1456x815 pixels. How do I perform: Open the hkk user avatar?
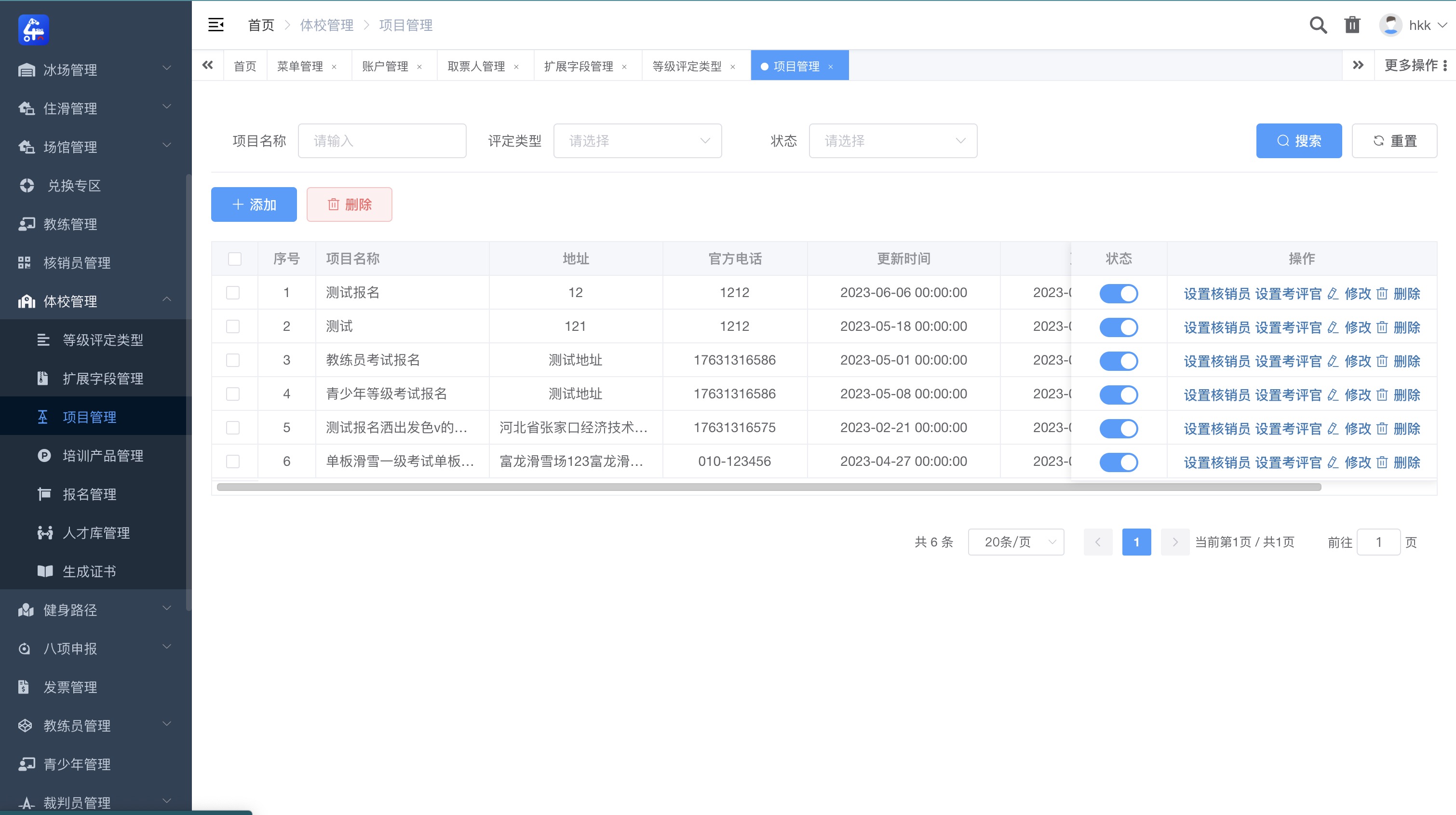[1390, 25]
